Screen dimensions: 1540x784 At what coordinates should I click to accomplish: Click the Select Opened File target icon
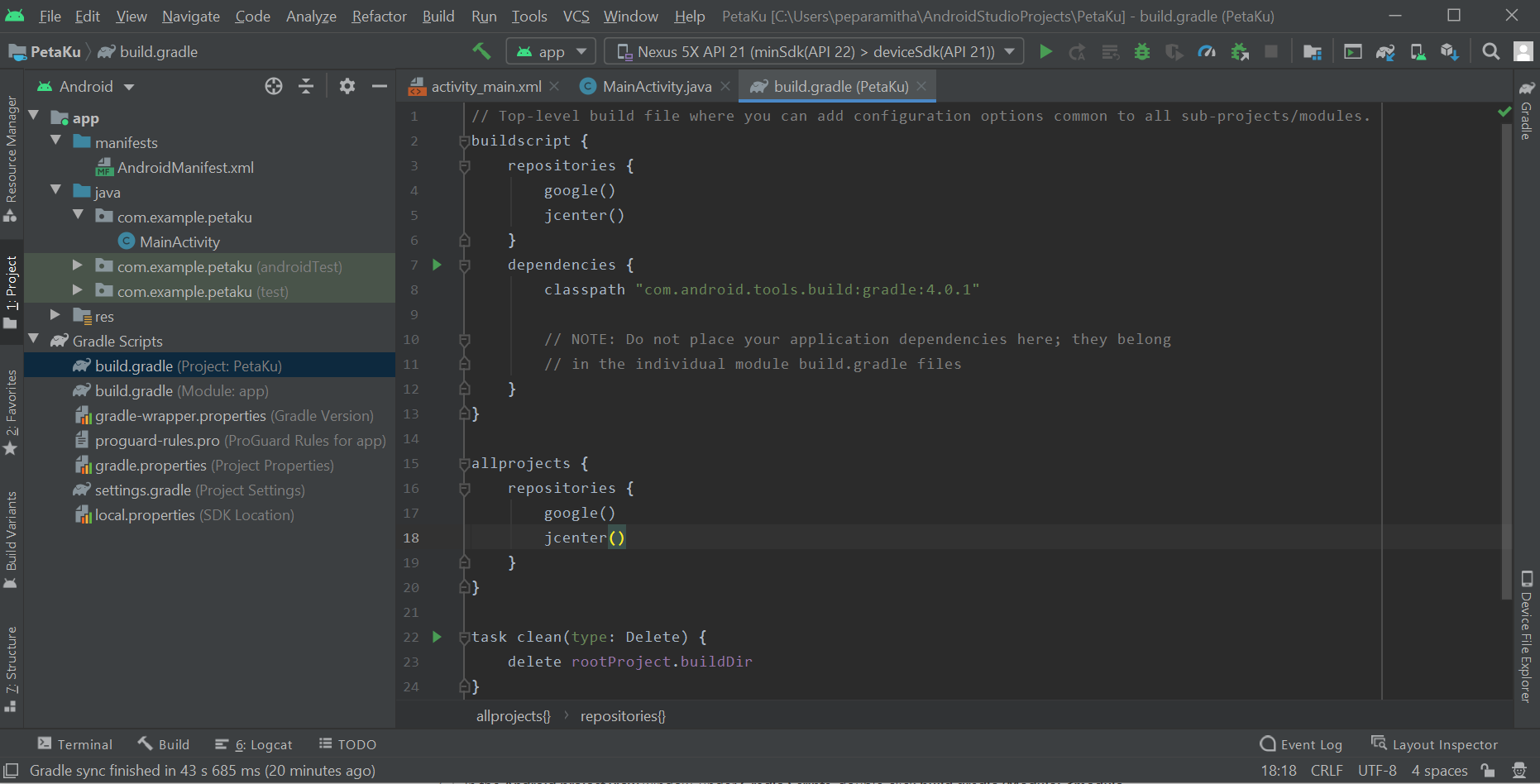point(274,86)
